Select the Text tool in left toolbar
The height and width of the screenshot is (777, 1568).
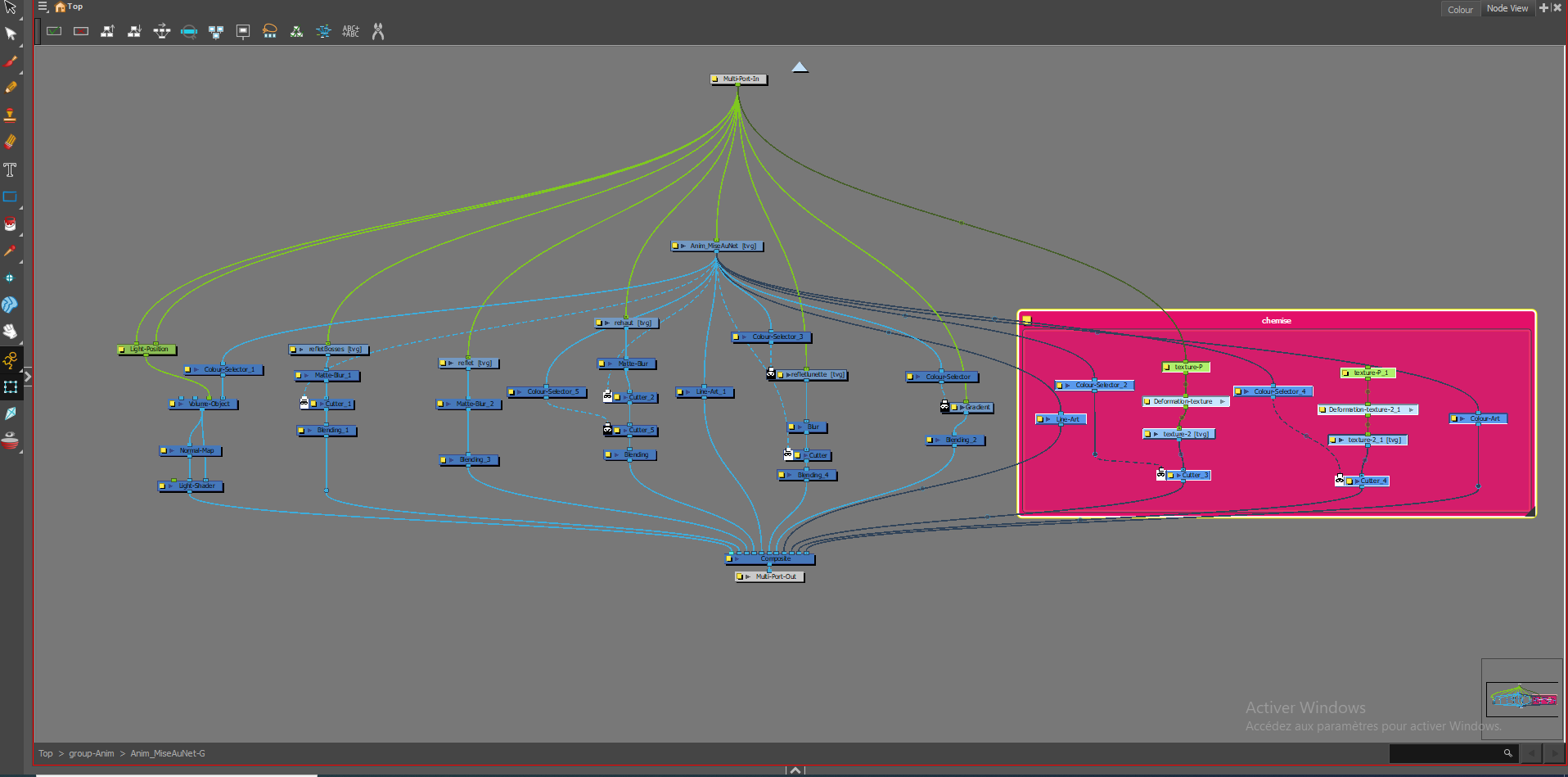pyautogui.click(x=11, y=169)
